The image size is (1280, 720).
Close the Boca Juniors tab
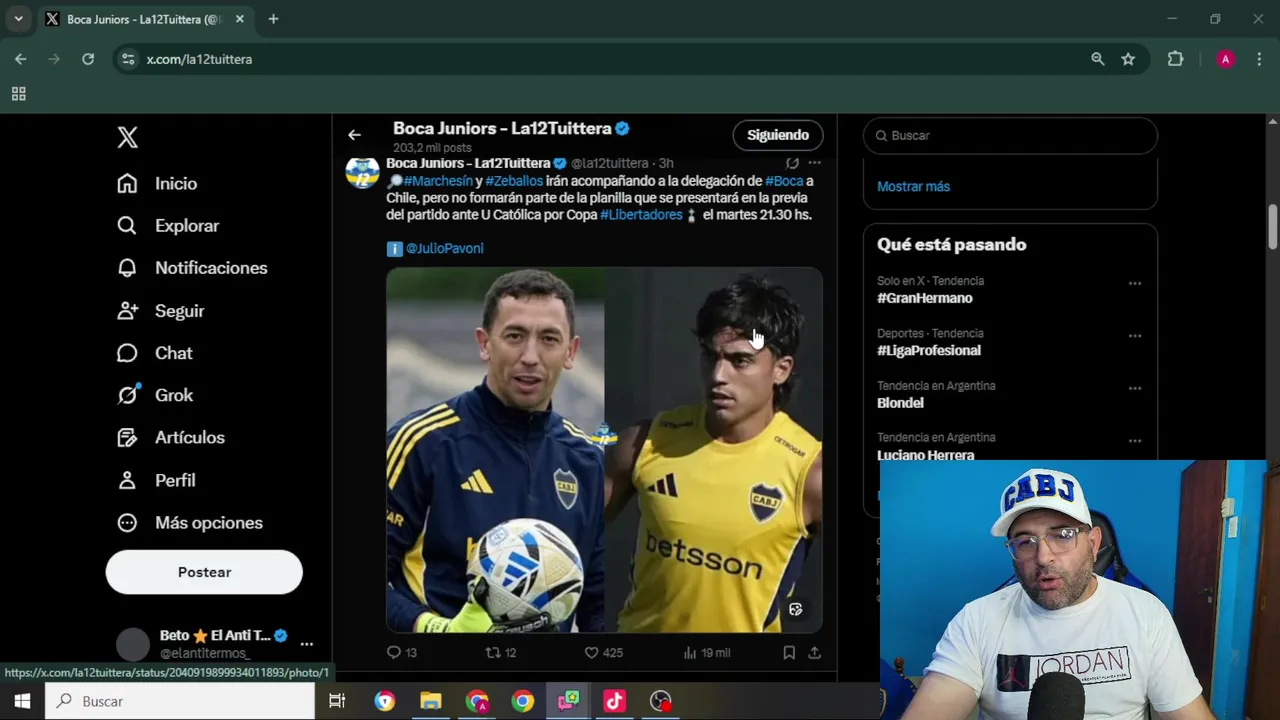(x=240, y=19)
